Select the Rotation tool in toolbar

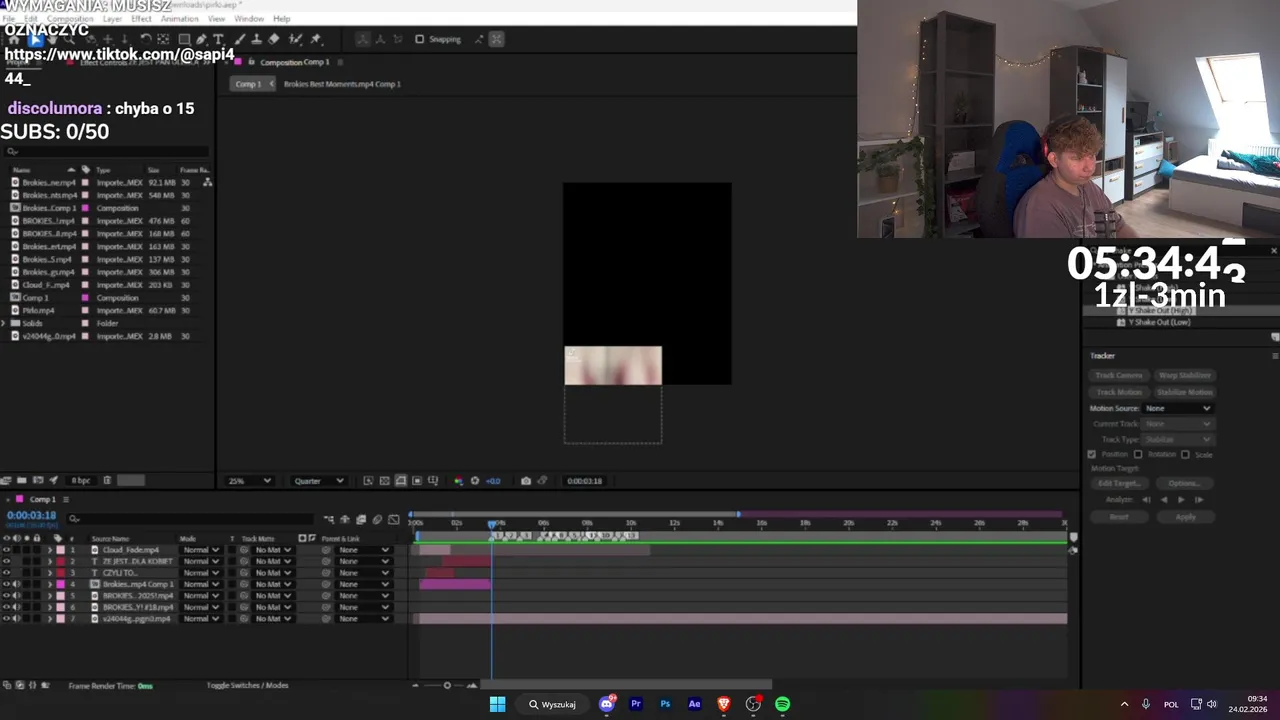coord(146,39)
